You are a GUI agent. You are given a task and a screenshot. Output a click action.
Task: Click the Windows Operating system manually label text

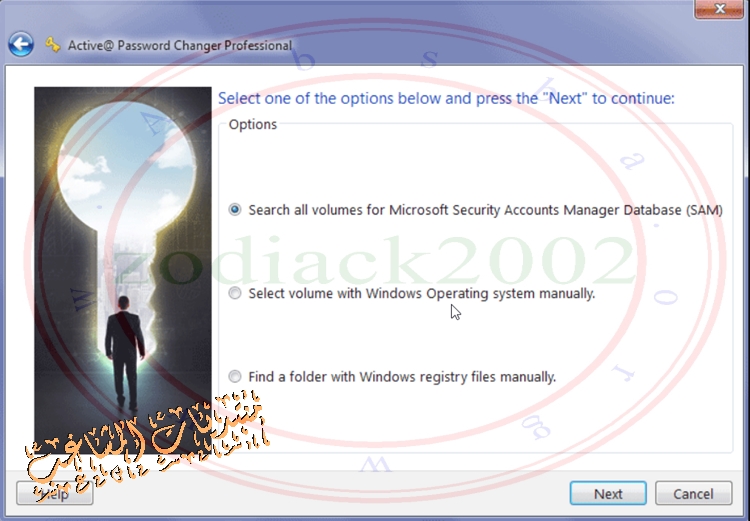[x=480, y=293]
